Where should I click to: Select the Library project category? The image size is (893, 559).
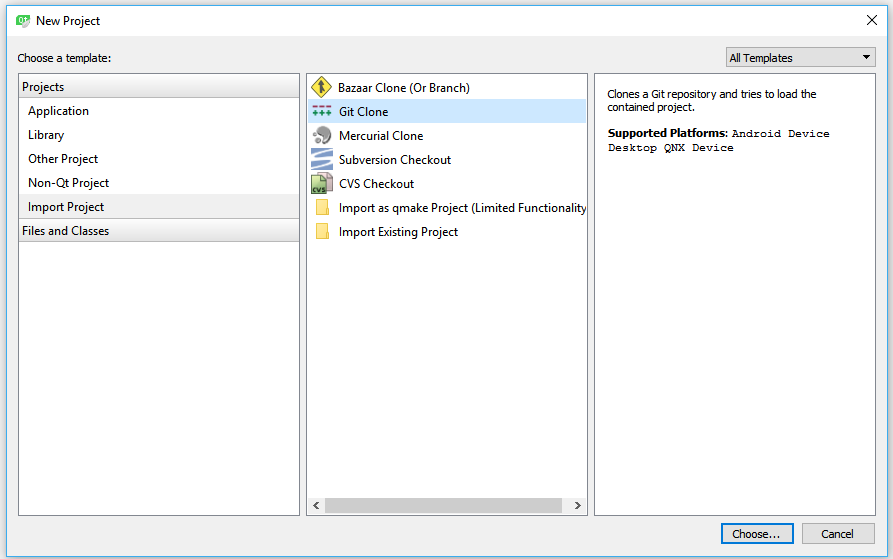[x=158, y=135]
